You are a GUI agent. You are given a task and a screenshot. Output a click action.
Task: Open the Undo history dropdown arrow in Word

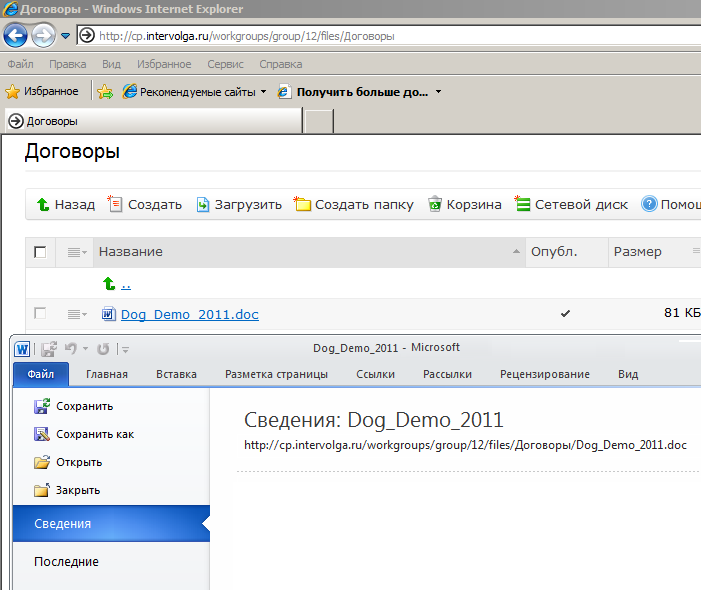tap(85, 348)
